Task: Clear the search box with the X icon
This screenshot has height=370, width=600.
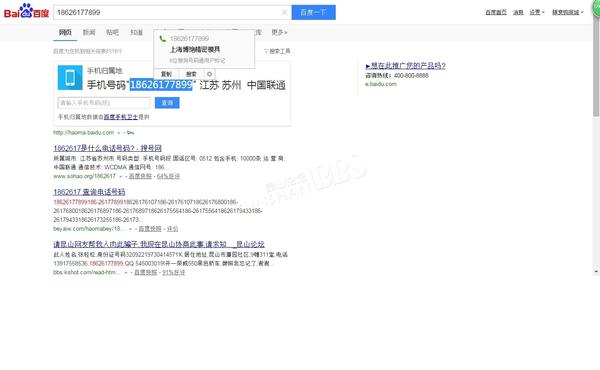Action: coord(284,12)
